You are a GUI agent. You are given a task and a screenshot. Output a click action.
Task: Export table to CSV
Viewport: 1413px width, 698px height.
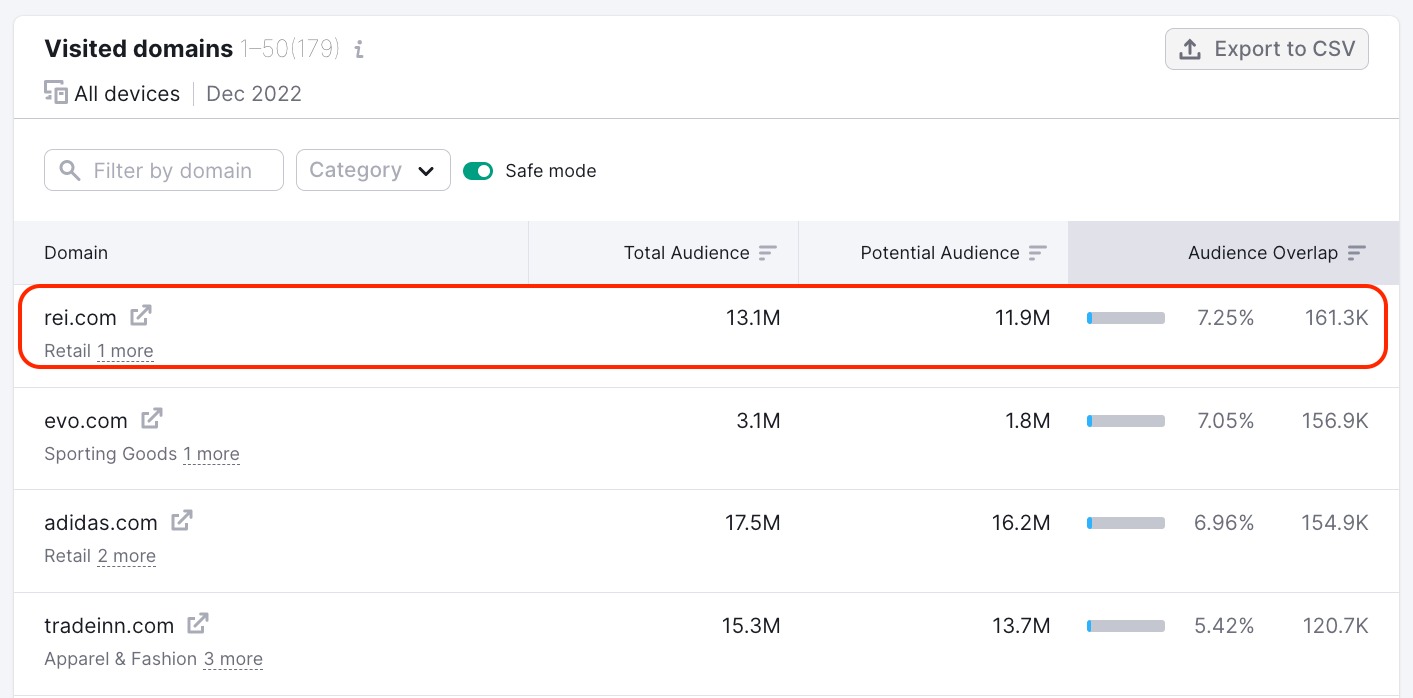point(1267,49)
